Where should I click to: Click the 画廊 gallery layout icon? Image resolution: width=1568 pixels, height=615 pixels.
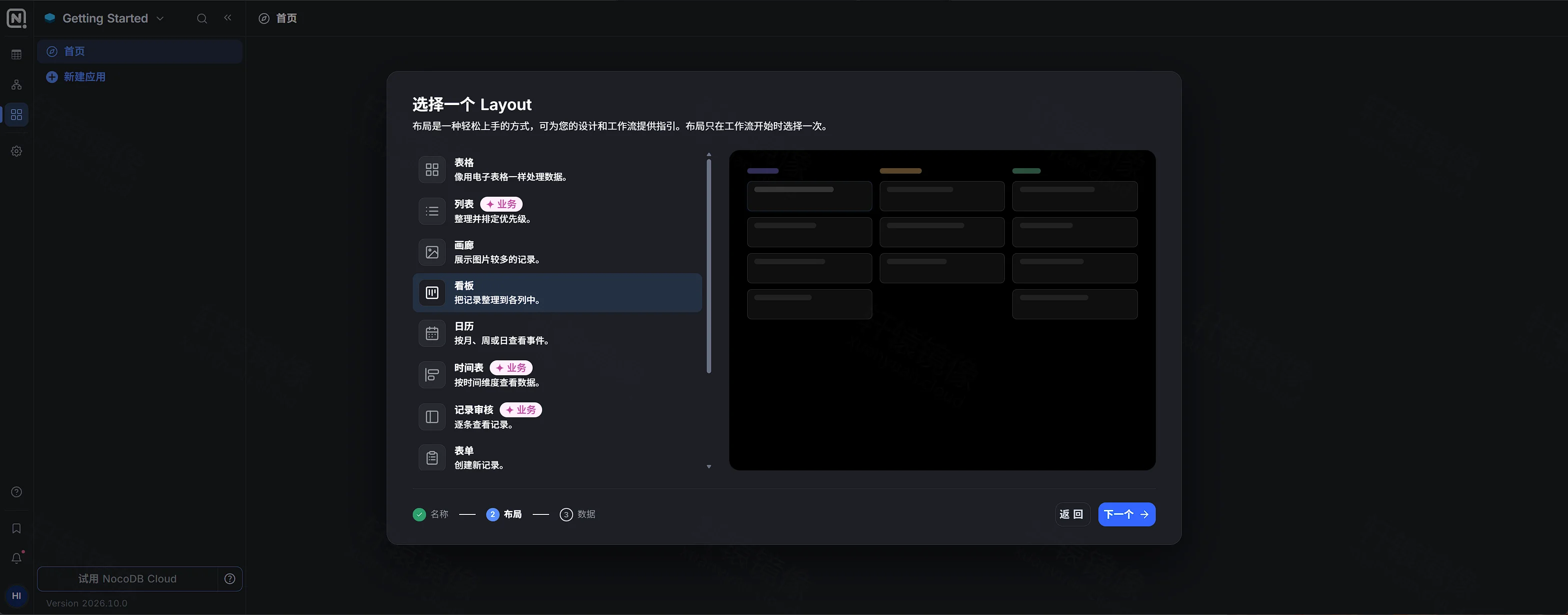[x=432, y=252]
